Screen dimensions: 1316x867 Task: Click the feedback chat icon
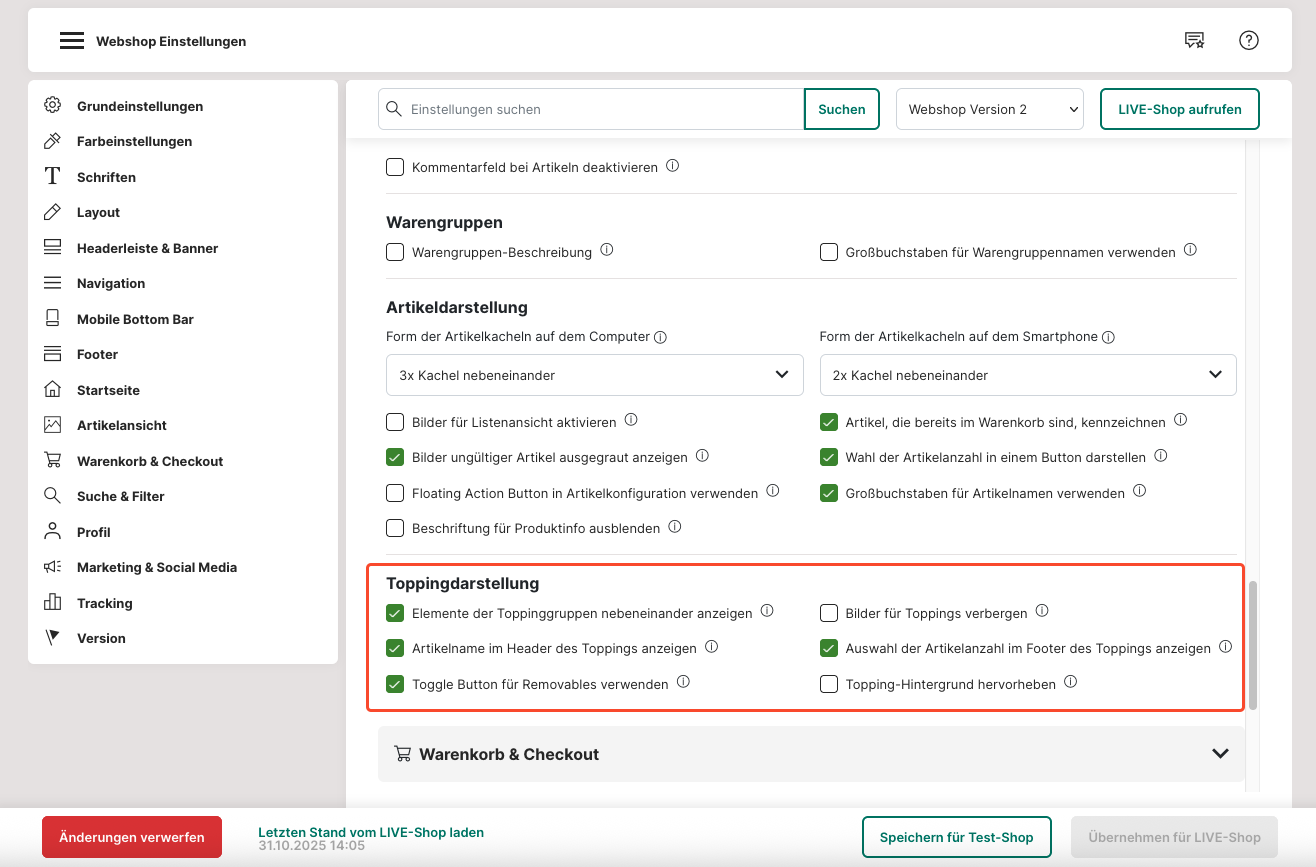point(1194,40)
